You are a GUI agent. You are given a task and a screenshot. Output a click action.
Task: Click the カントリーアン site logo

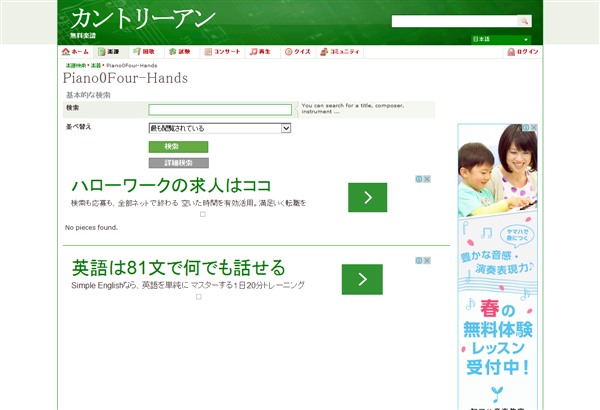[143, 18]
